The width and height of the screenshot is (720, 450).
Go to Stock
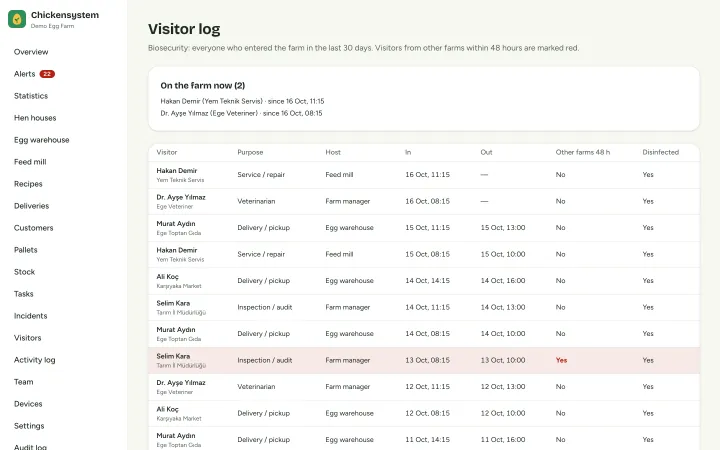tap(24, 272)
